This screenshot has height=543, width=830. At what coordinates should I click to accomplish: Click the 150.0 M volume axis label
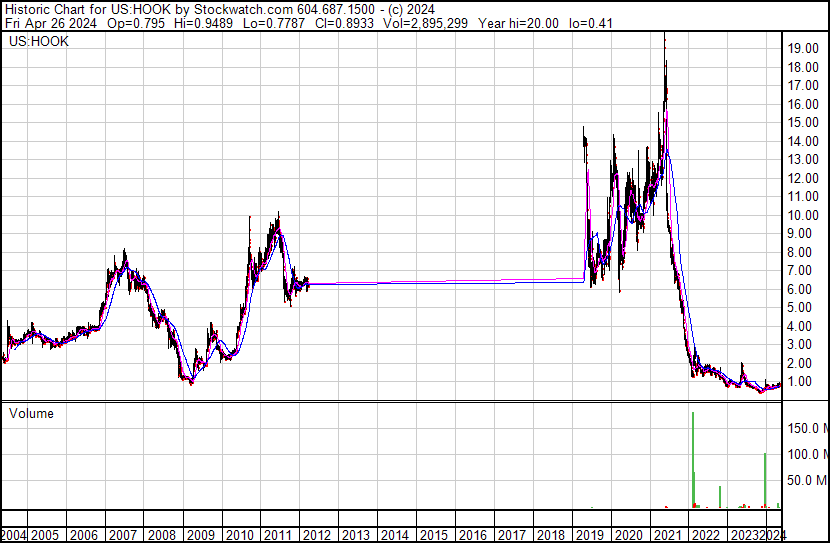(x=805, y=428)
